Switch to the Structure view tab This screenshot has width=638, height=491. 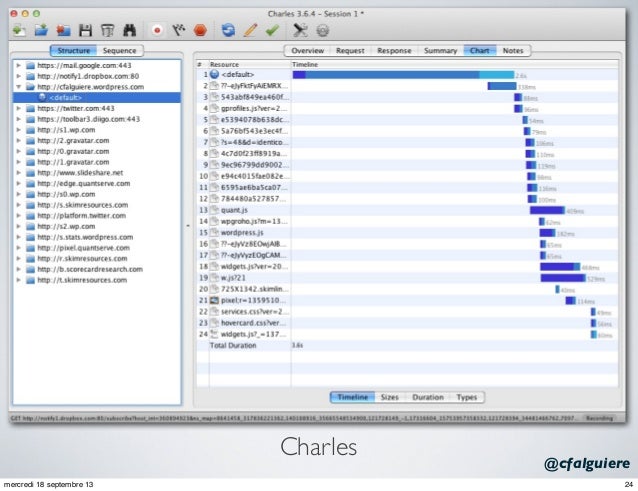[x=73, y=50]
